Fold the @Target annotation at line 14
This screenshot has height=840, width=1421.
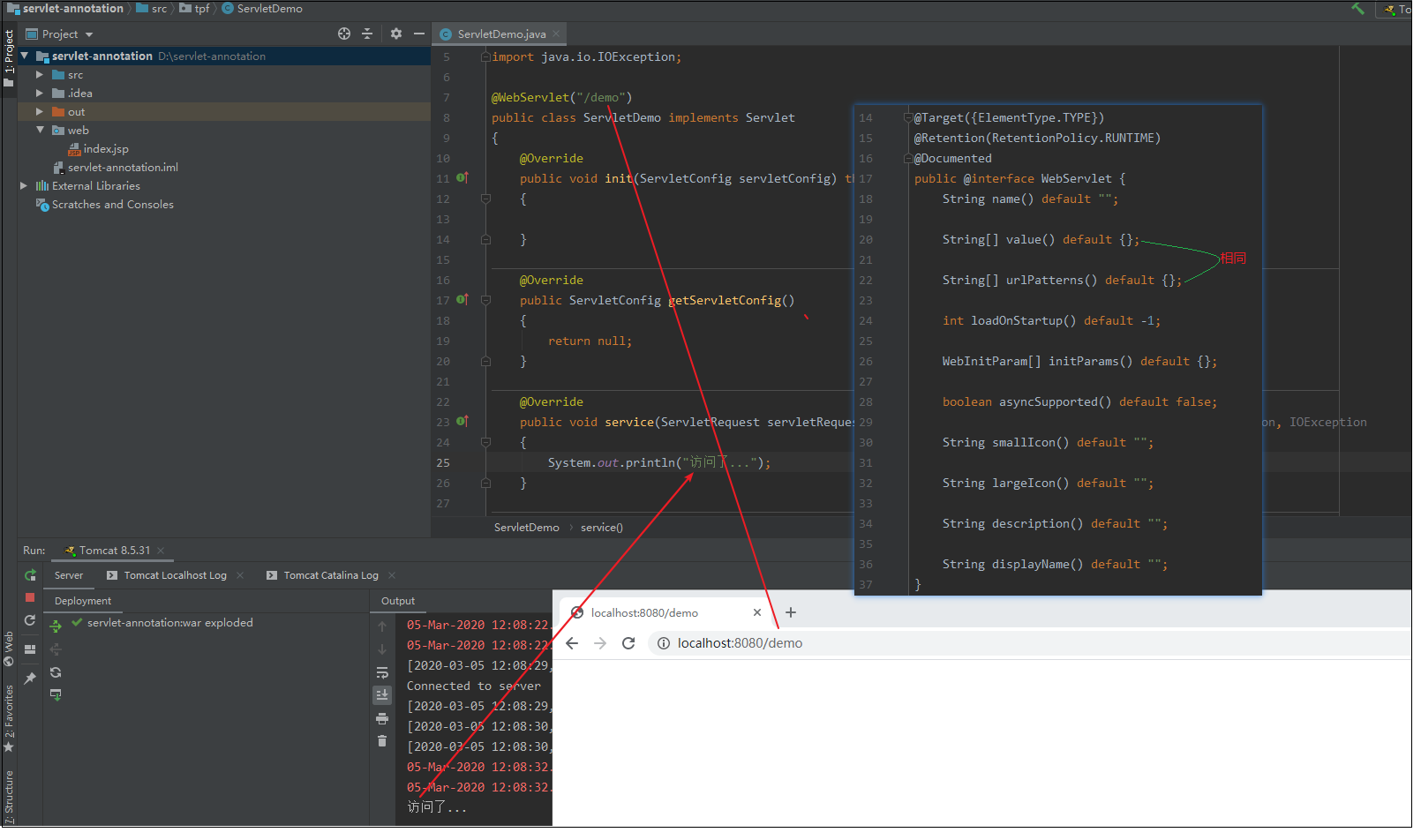tap(907, 117)
